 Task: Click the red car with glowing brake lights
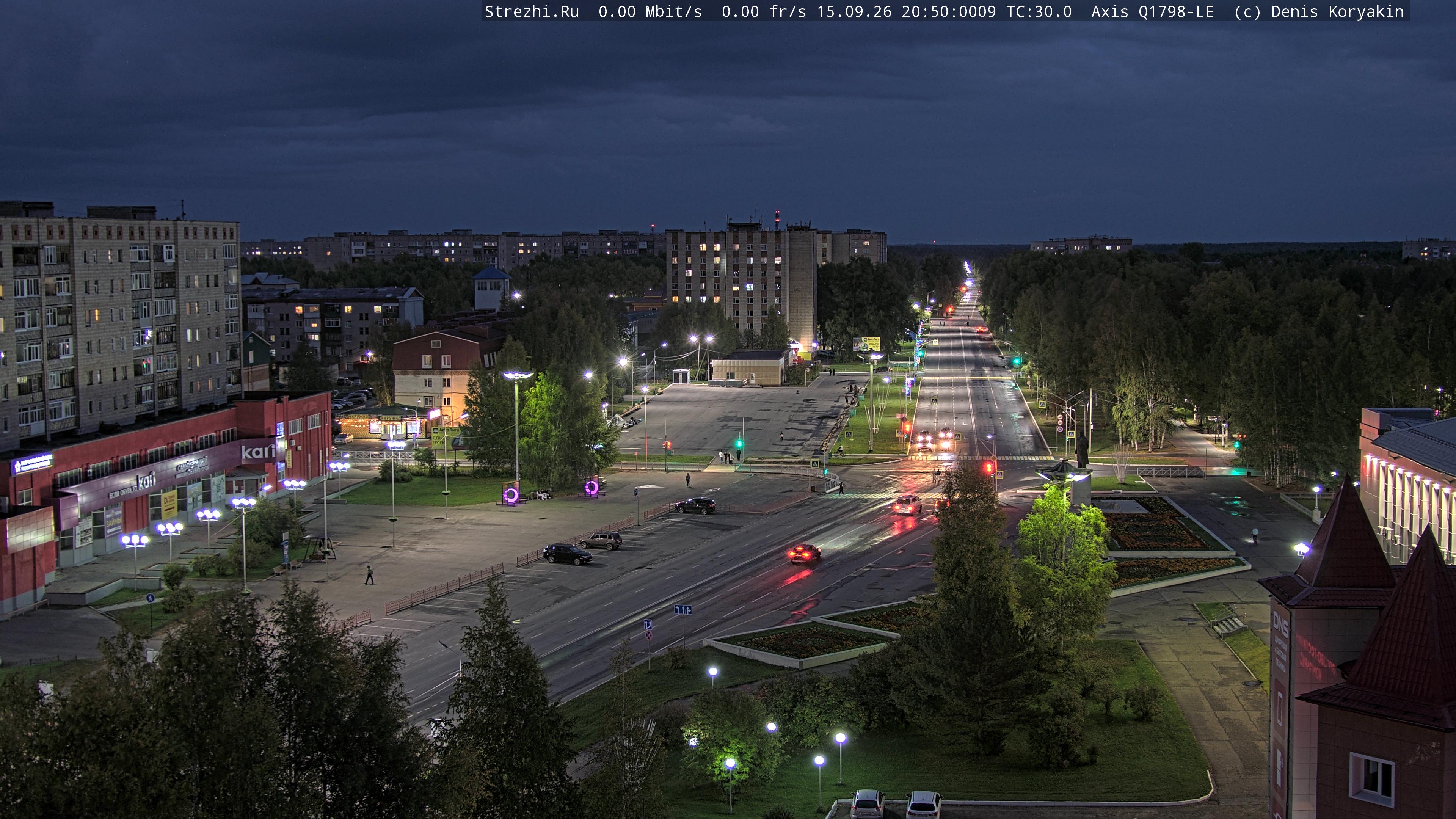[x=804, y=553]
